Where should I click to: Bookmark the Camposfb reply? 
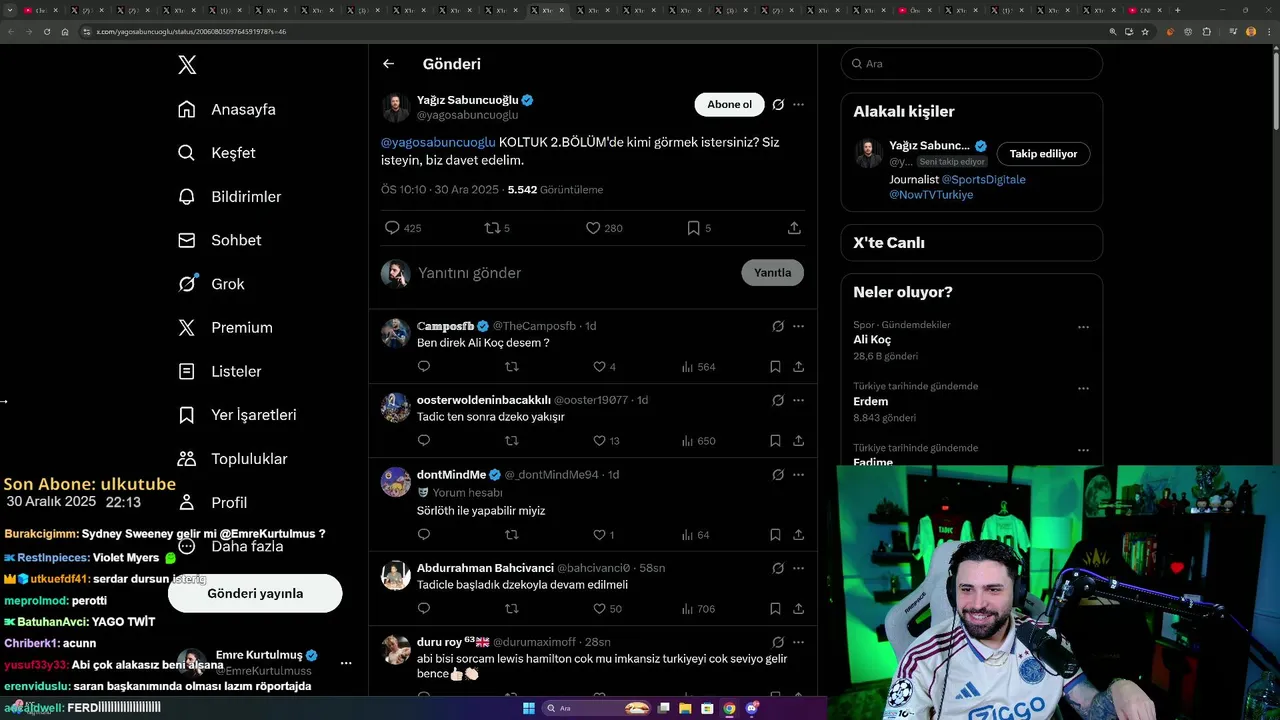[775, 367]
